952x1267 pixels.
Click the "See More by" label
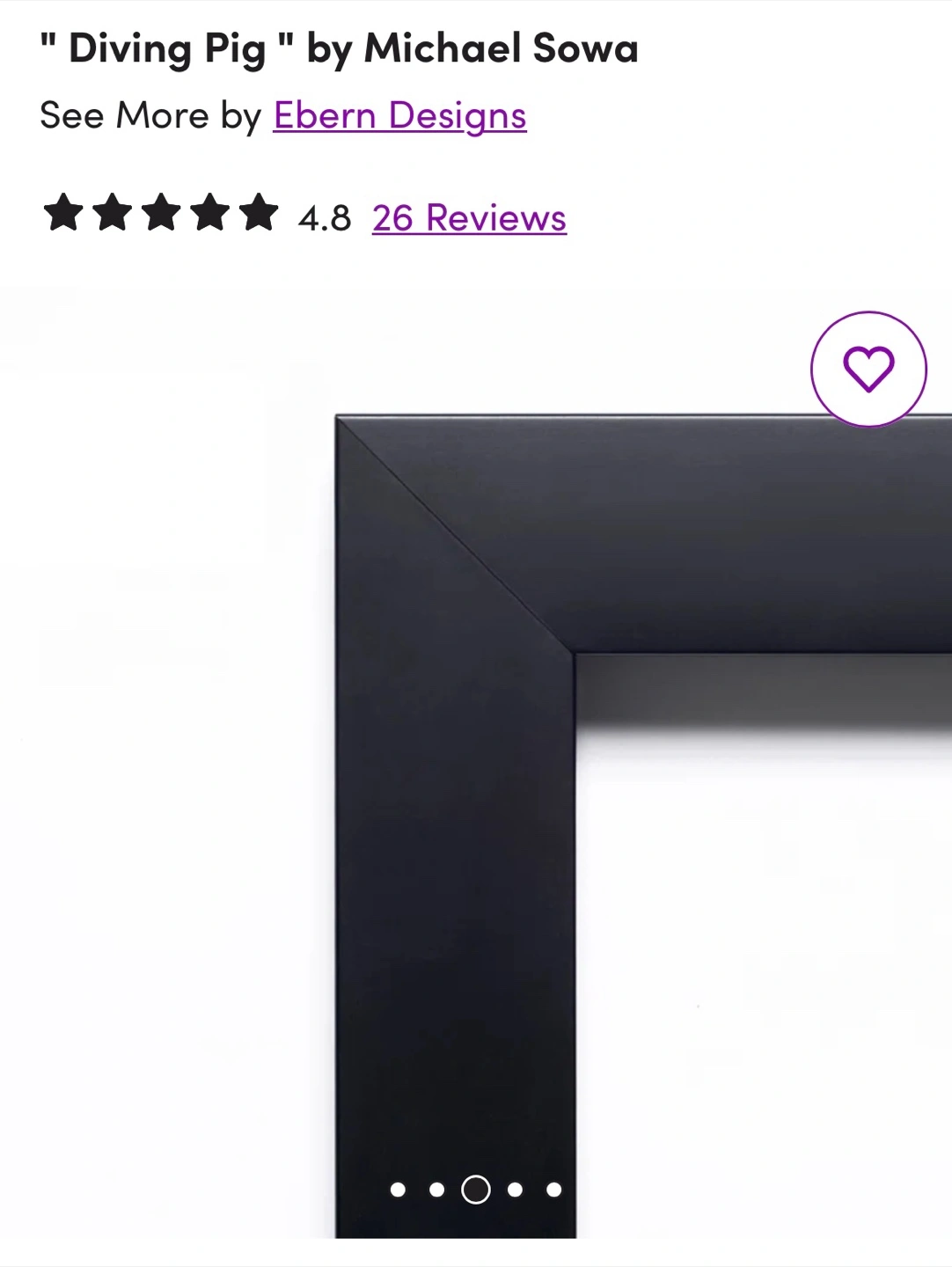(150, 116)
